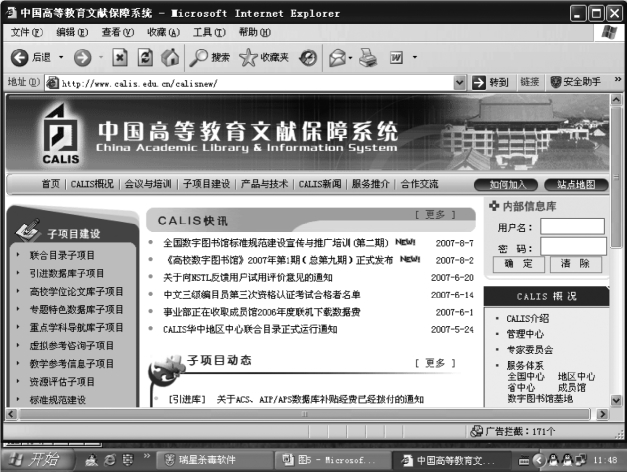627x472 pixels.
Task: Open the Links (链接) toolbar
Action: click(529, 82)
